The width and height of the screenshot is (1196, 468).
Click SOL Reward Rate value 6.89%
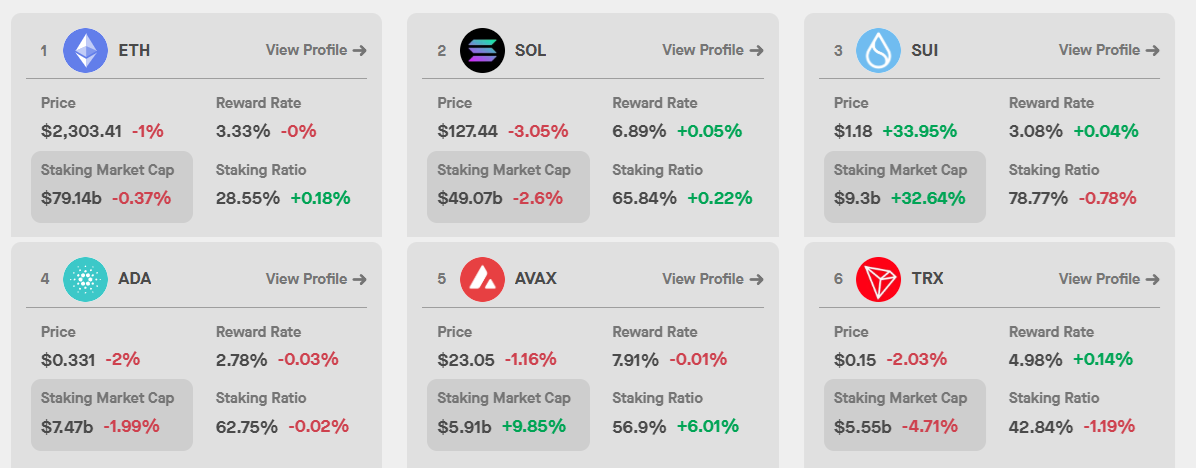[x=640, y=131]
